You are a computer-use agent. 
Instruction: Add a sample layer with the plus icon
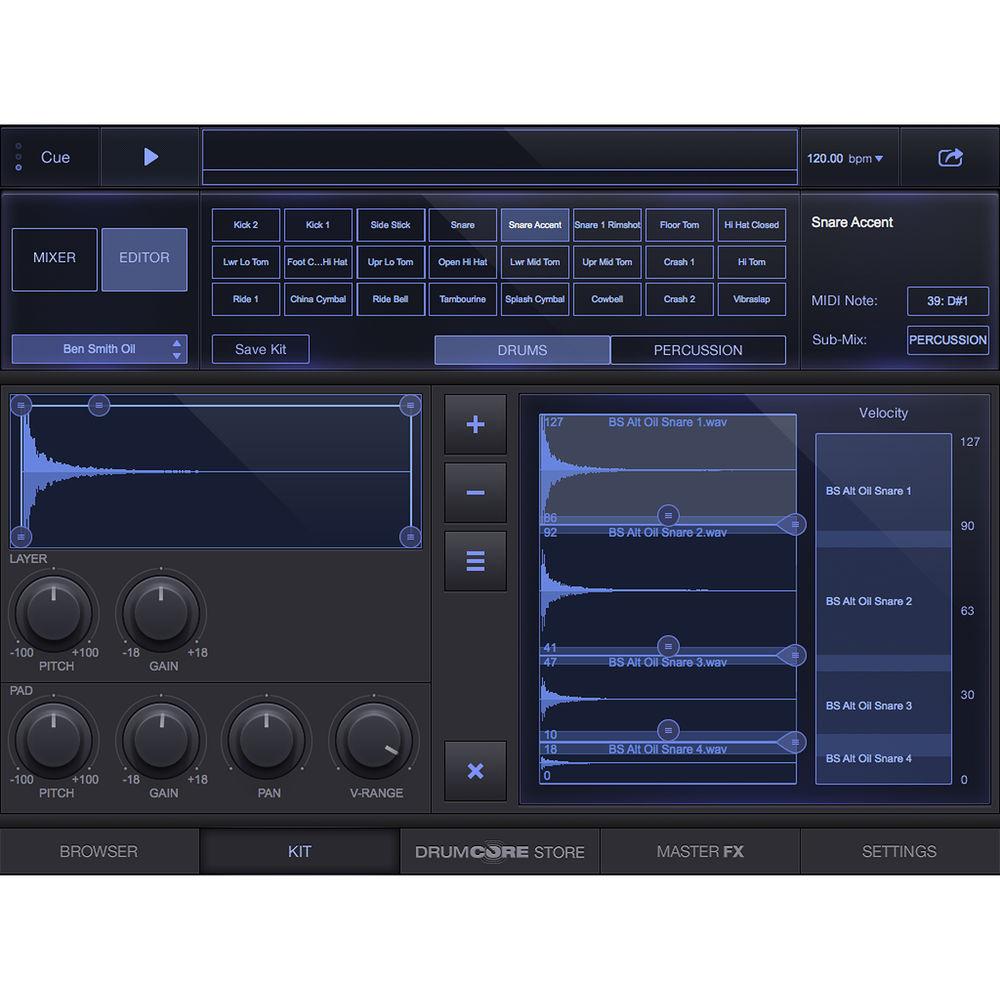[475, 423]
